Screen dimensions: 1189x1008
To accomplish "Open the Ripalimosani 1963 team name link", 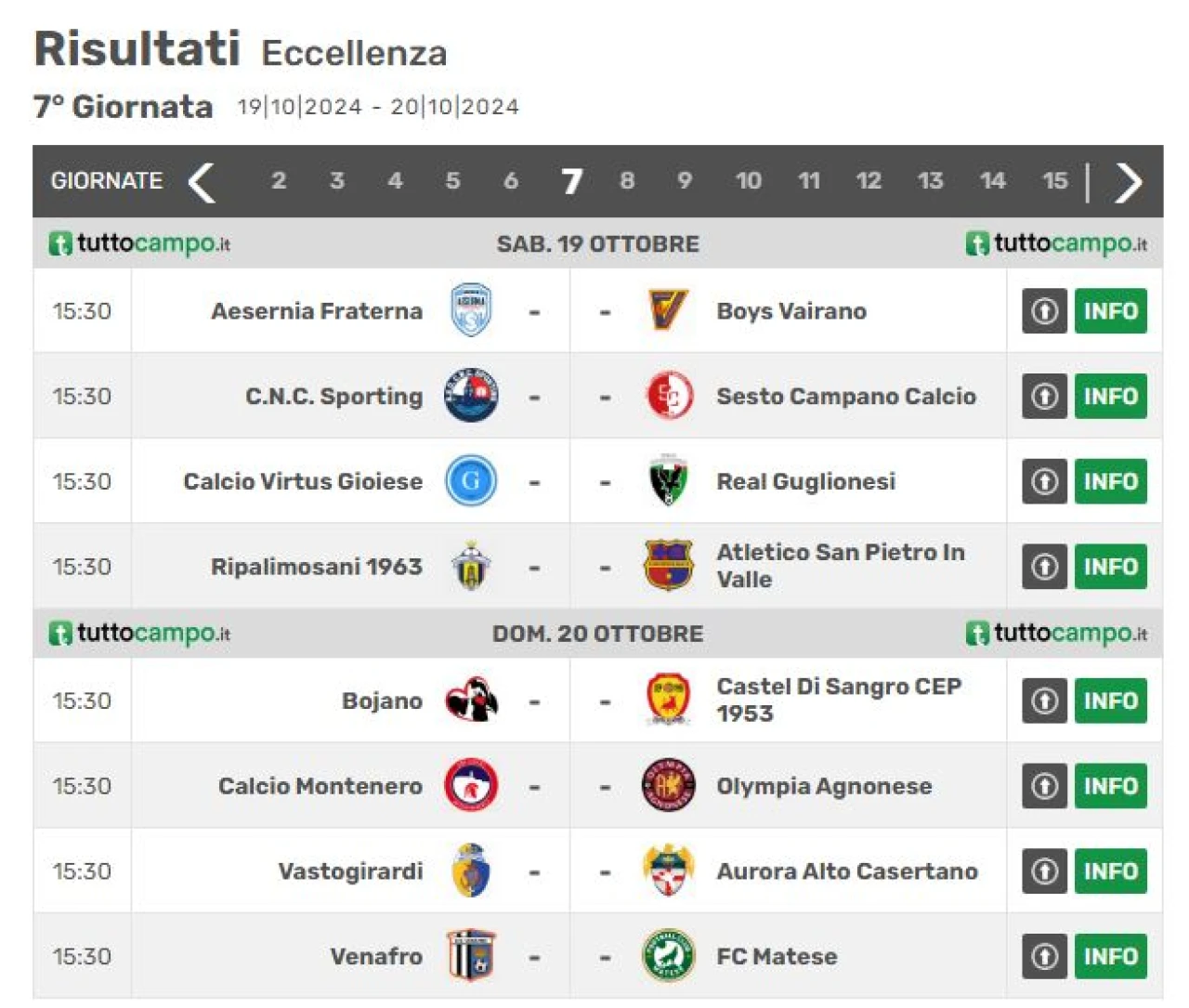I will [x=316, y=567].
